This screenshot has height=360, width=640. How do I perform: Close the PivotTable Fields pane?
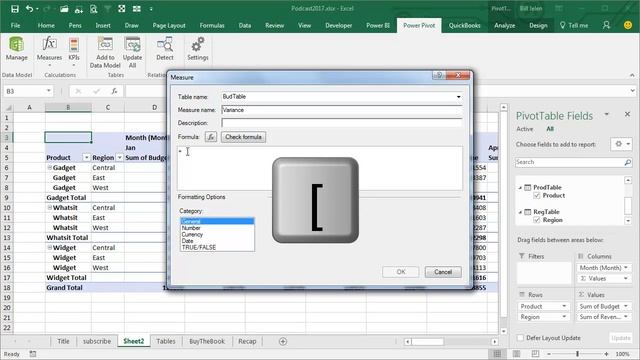click(x=627, y=114)
